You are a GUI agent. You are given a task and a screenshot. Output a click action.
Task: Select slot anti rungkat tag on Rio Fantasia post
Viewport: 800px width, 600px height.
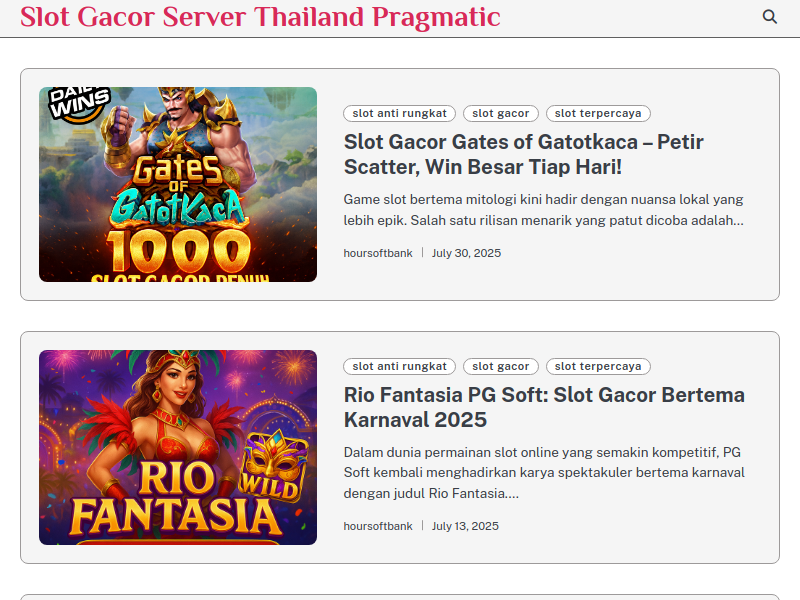coord(399,366)
